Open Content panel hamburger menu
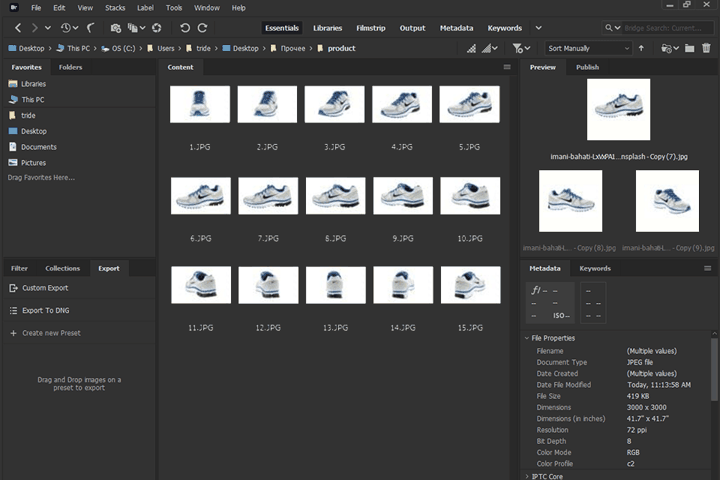 (x=507, y=67)
